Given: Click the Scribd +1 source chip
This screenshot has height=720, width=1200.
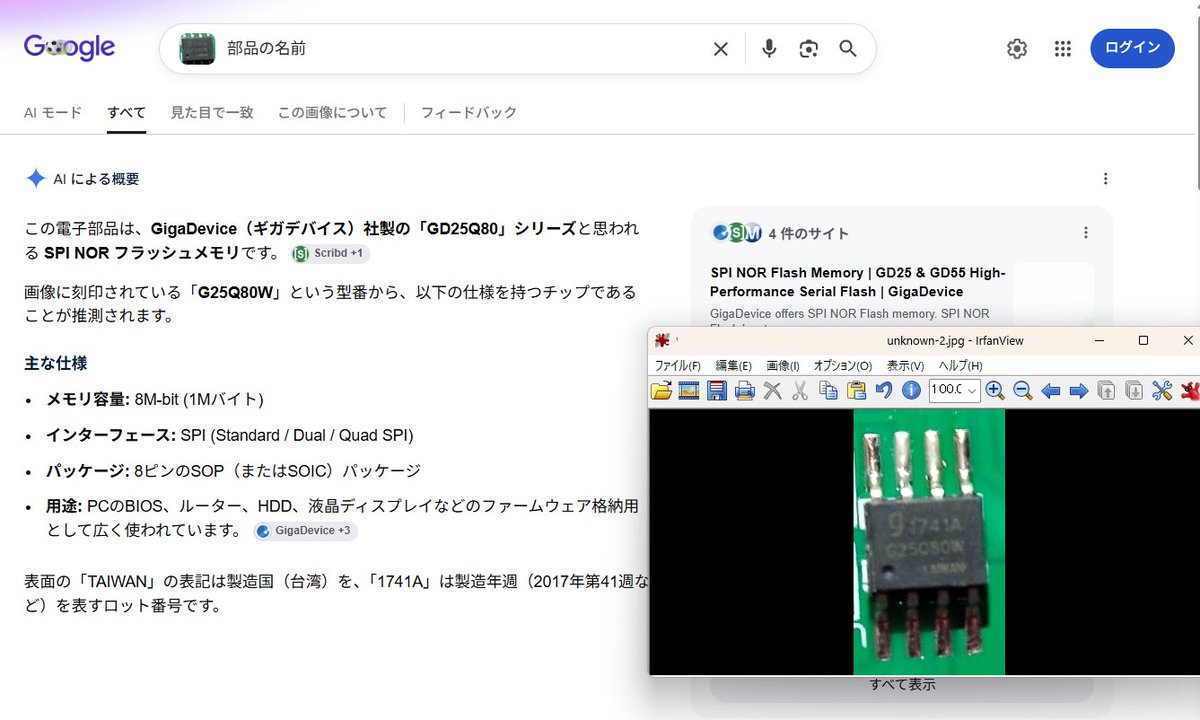Looking at the screenshot, I should [331, 253].
